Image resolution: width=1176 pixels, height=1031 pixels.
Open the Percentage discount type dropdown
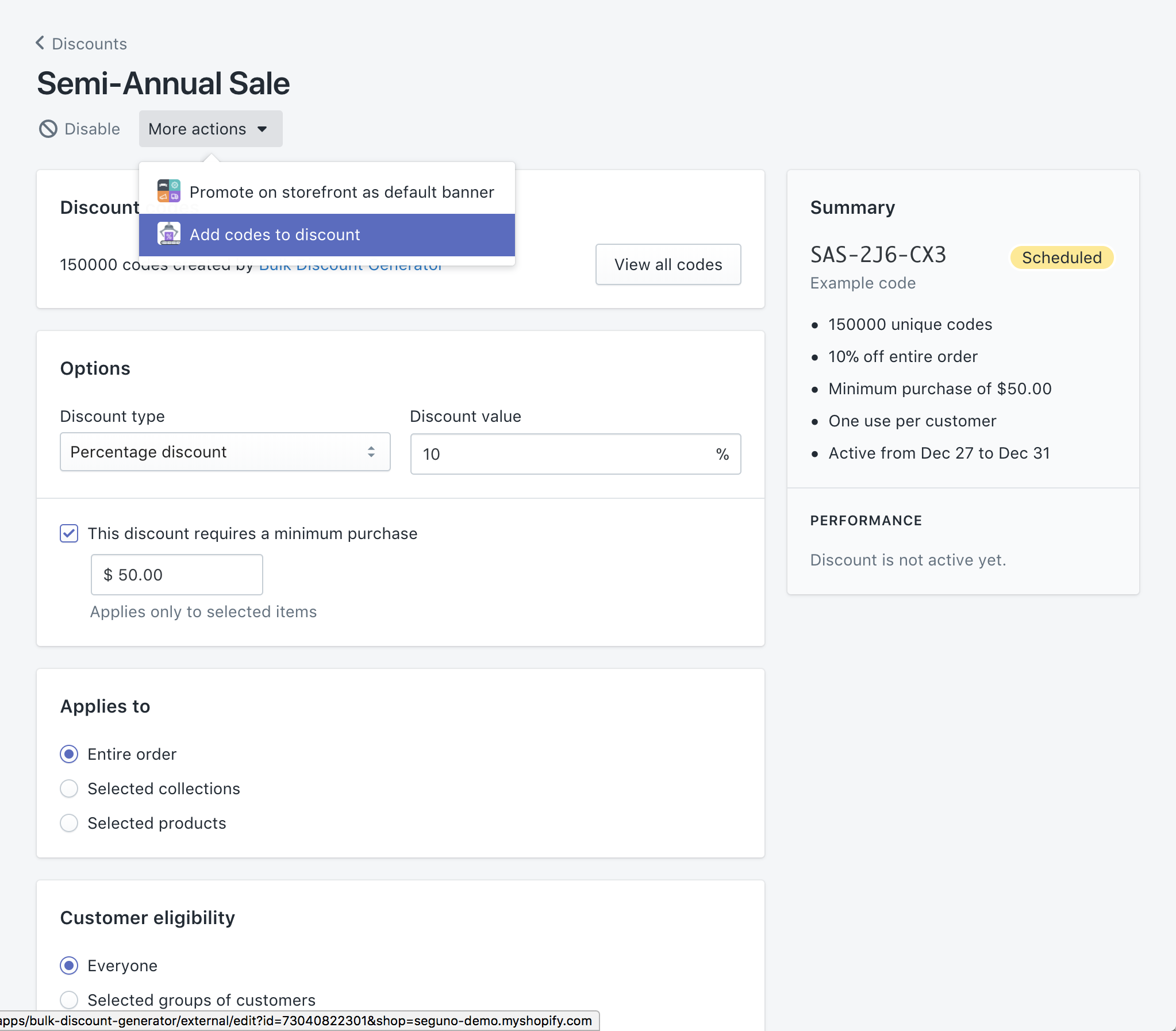(224, 452)
